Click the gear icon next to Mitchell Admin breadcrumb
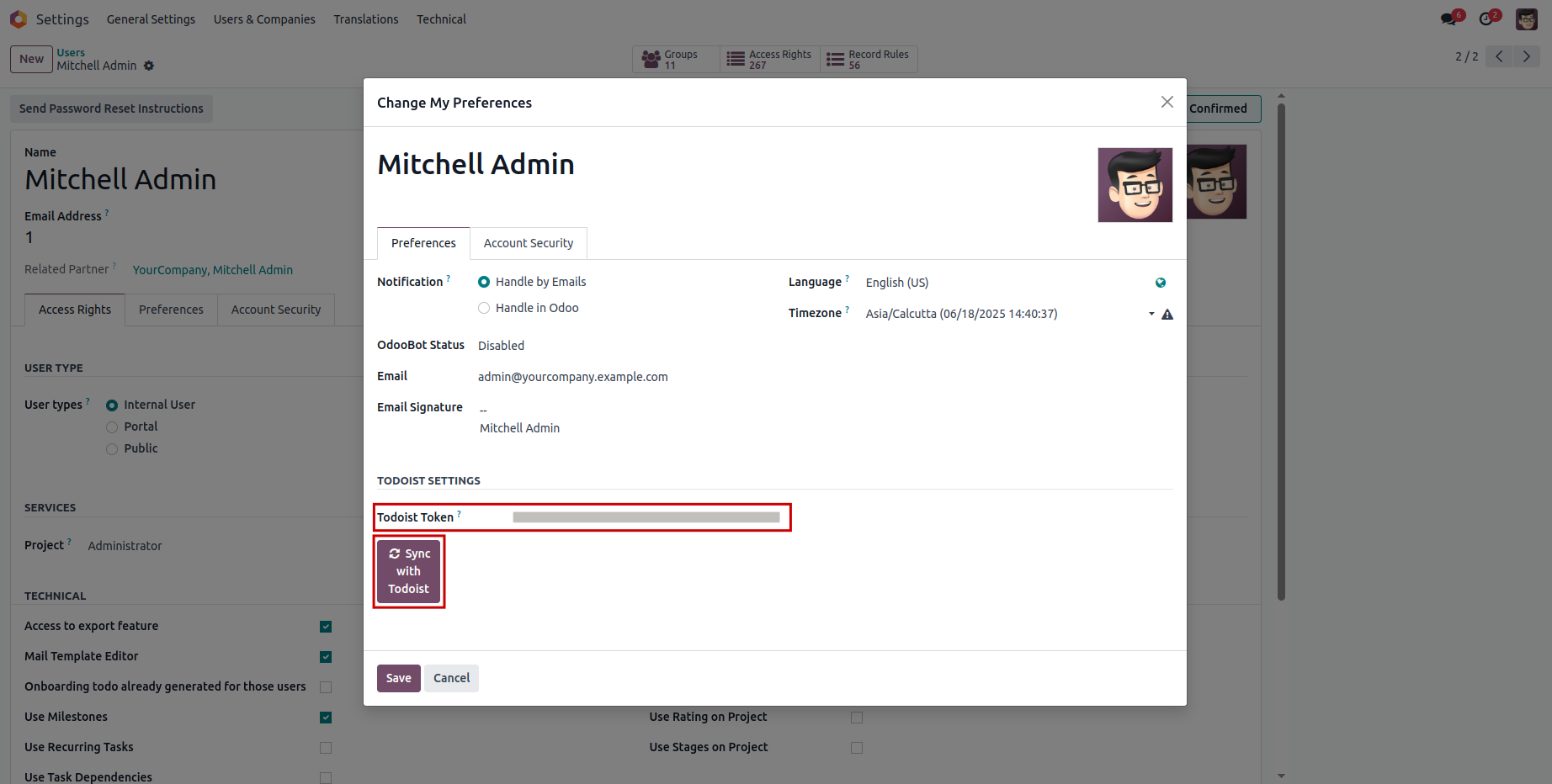Image resolution: width=1552 pixels, height=784 pixels. click(149, 66)
